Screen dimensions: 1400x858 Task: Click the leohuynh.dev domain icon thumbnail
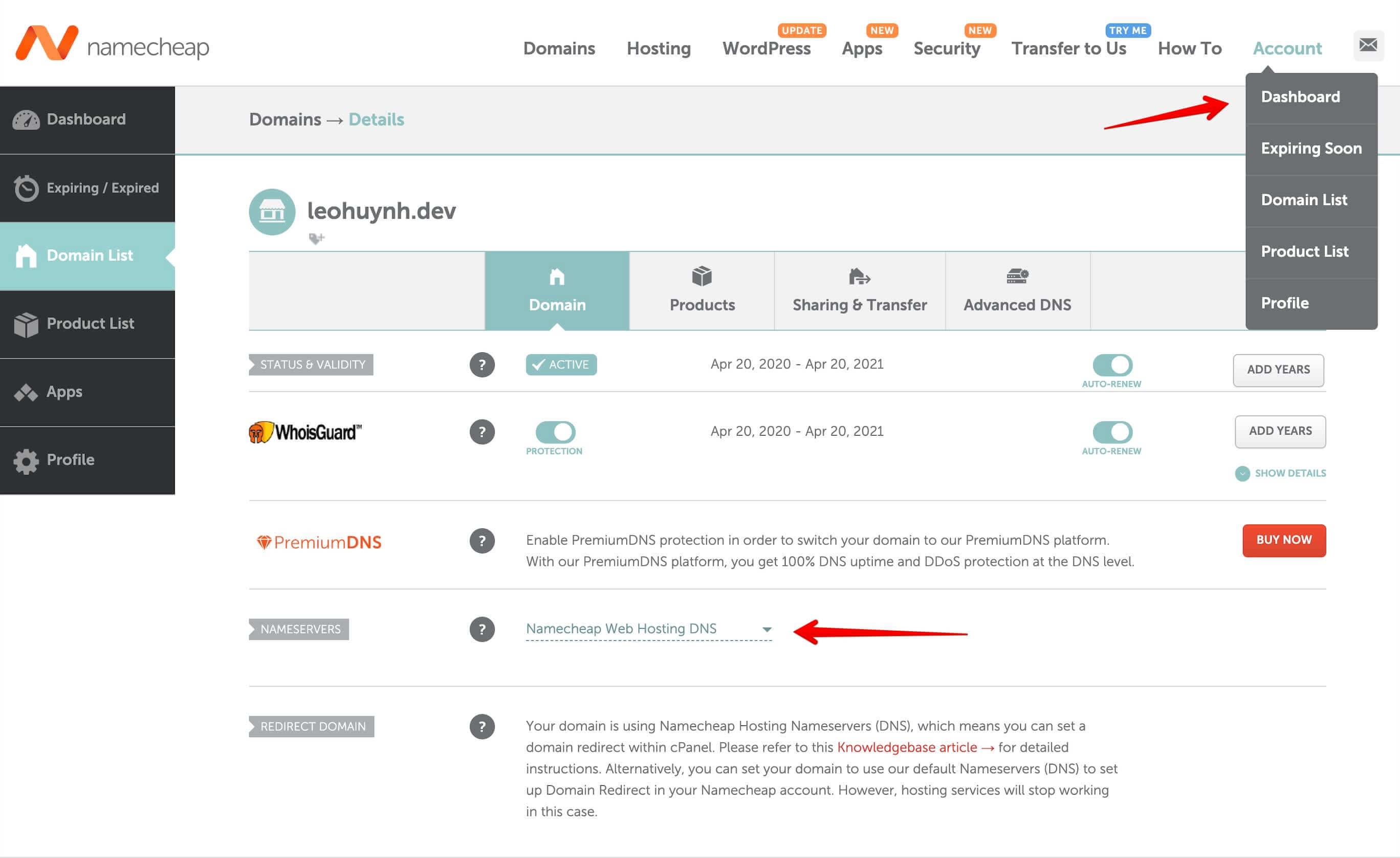click(x=272, y=211)
